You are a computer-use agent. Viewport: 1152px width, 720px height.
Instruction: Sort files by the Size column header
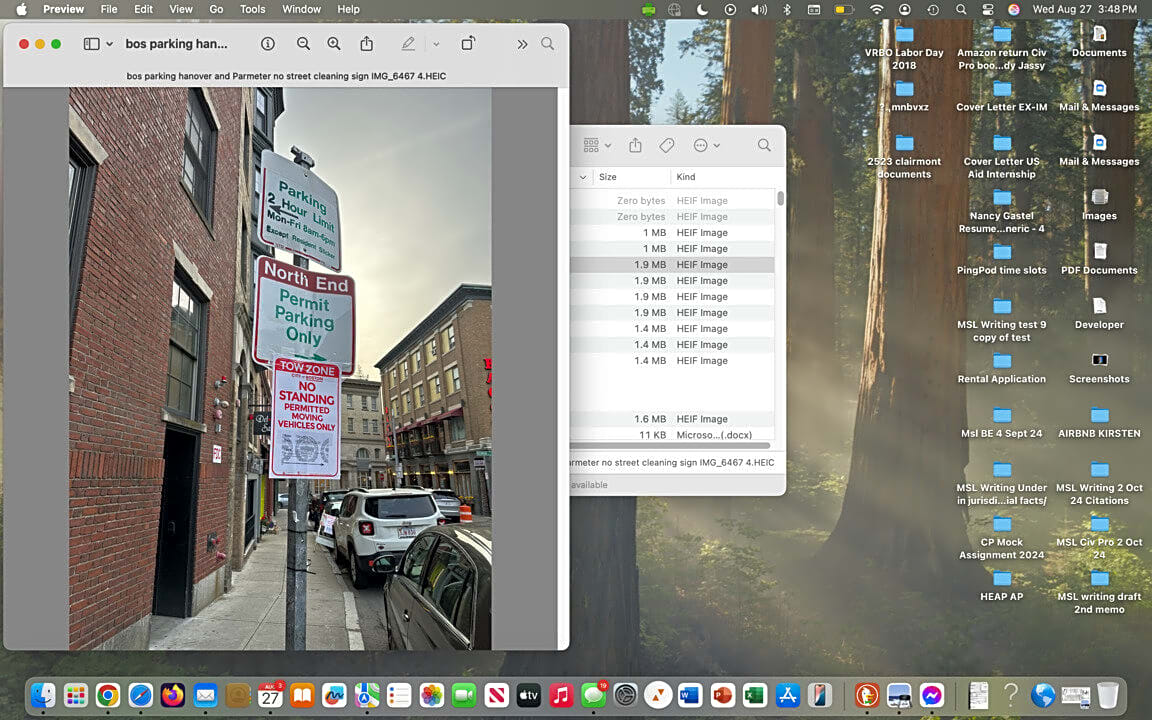tap(608, 177)
